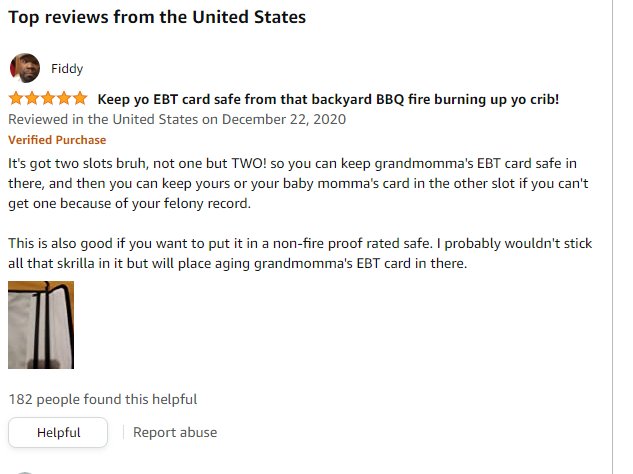Screen dimensions: 633x474
Task: Open the 'Keep yo EBT card safe' review title
Action: pyautogui.click(x=328, y=99)
